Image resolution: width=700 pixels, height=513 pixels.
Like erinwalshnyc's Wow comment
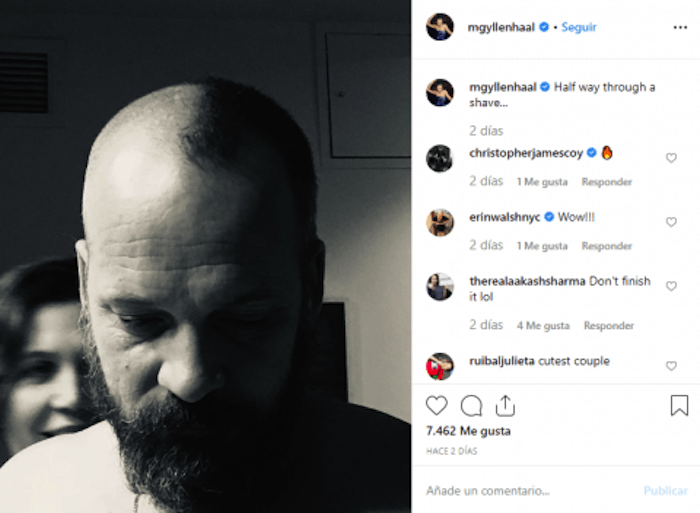click(671, 222)
